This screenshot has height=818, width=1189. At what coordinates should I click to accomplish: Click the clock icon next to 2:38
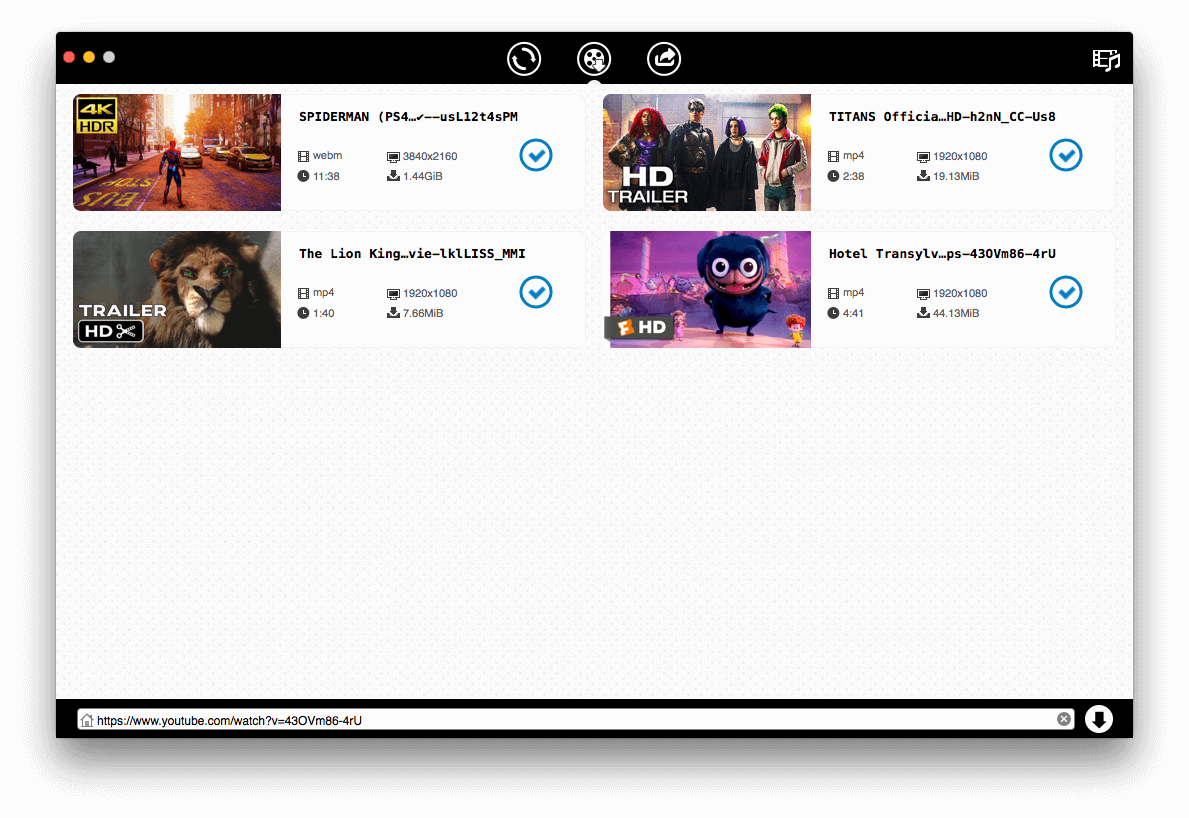coord(833,176)
